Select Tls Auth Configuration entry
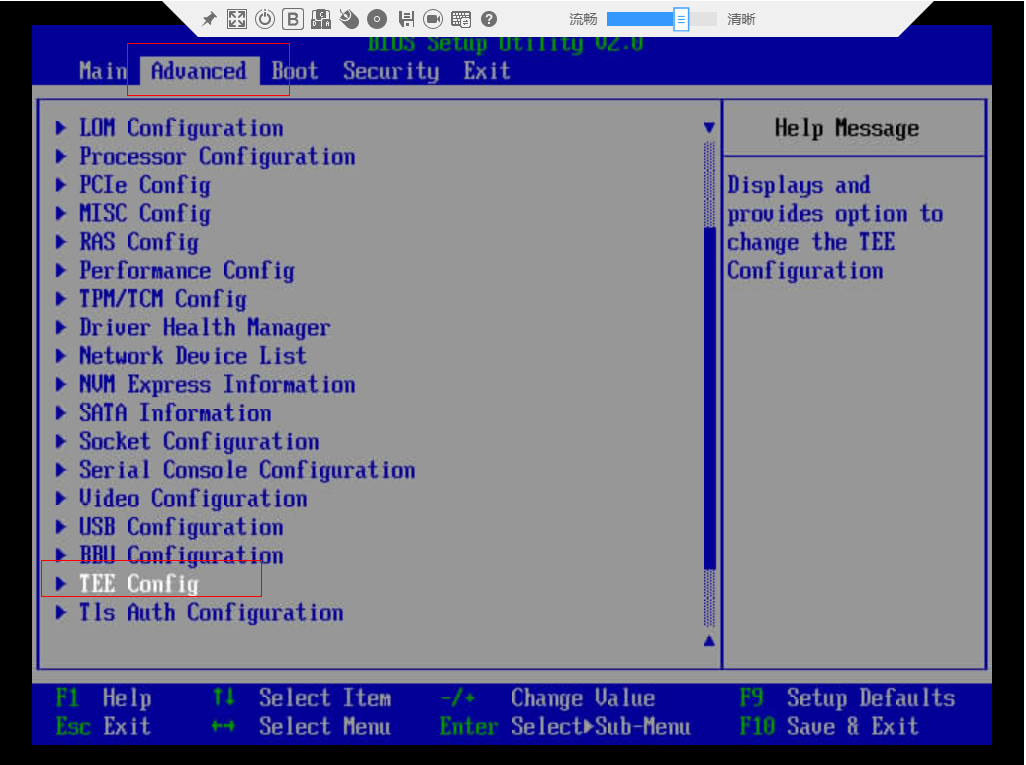This screenshot has width=1026, height=765. coord(211,613)
